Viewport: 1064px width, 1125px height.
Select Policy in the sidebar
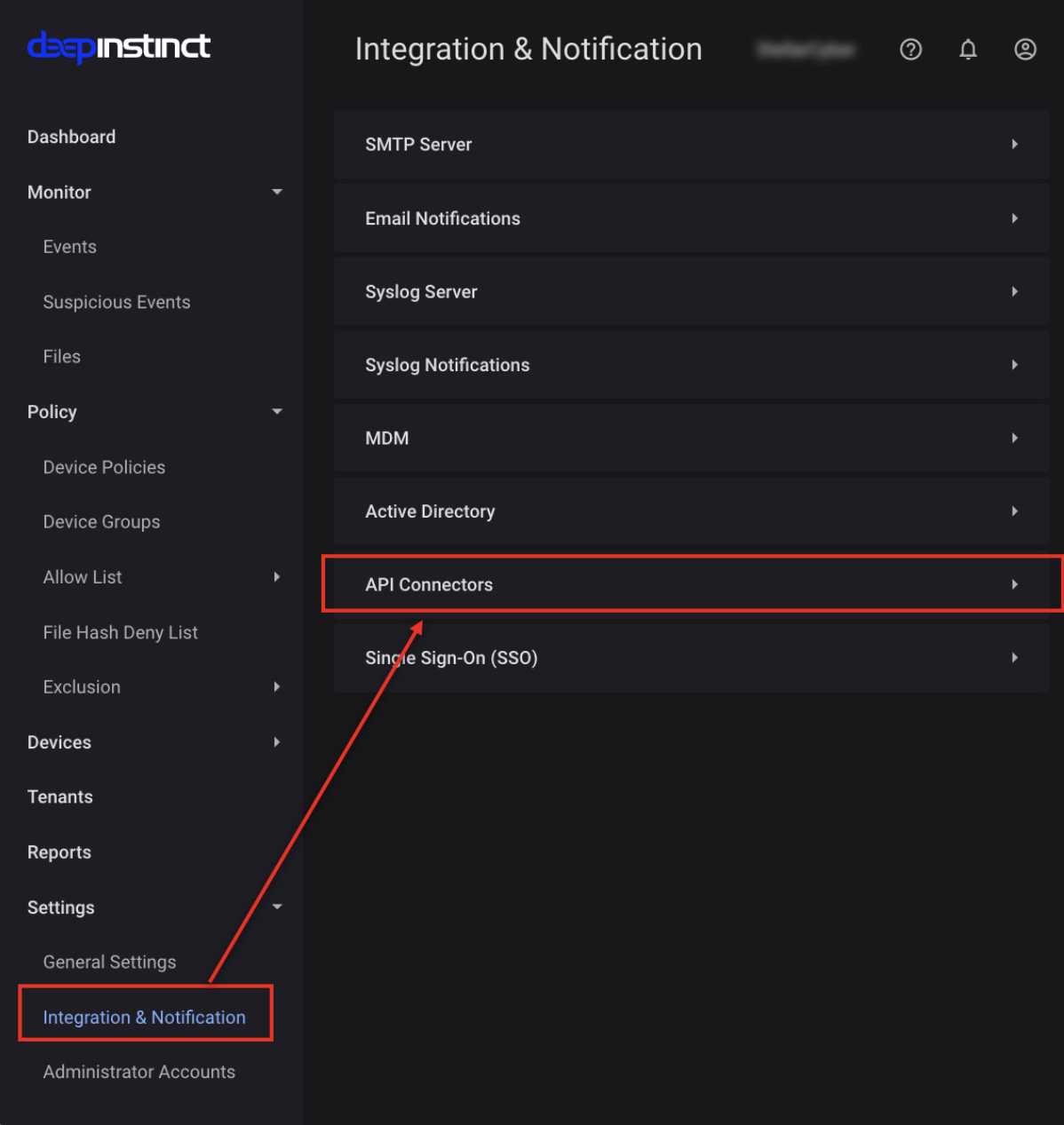(x=52, y=412)
